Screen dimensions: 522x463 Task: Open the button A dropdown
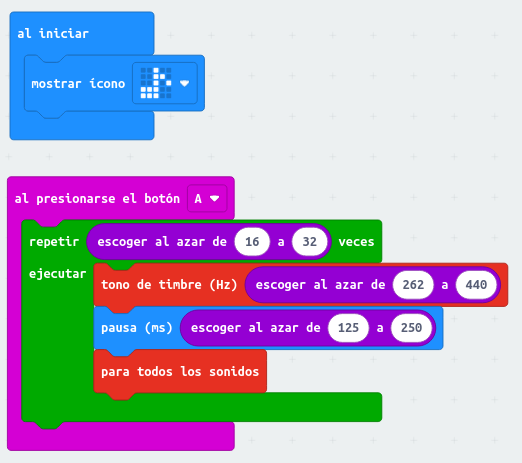(x=207, y=199)
